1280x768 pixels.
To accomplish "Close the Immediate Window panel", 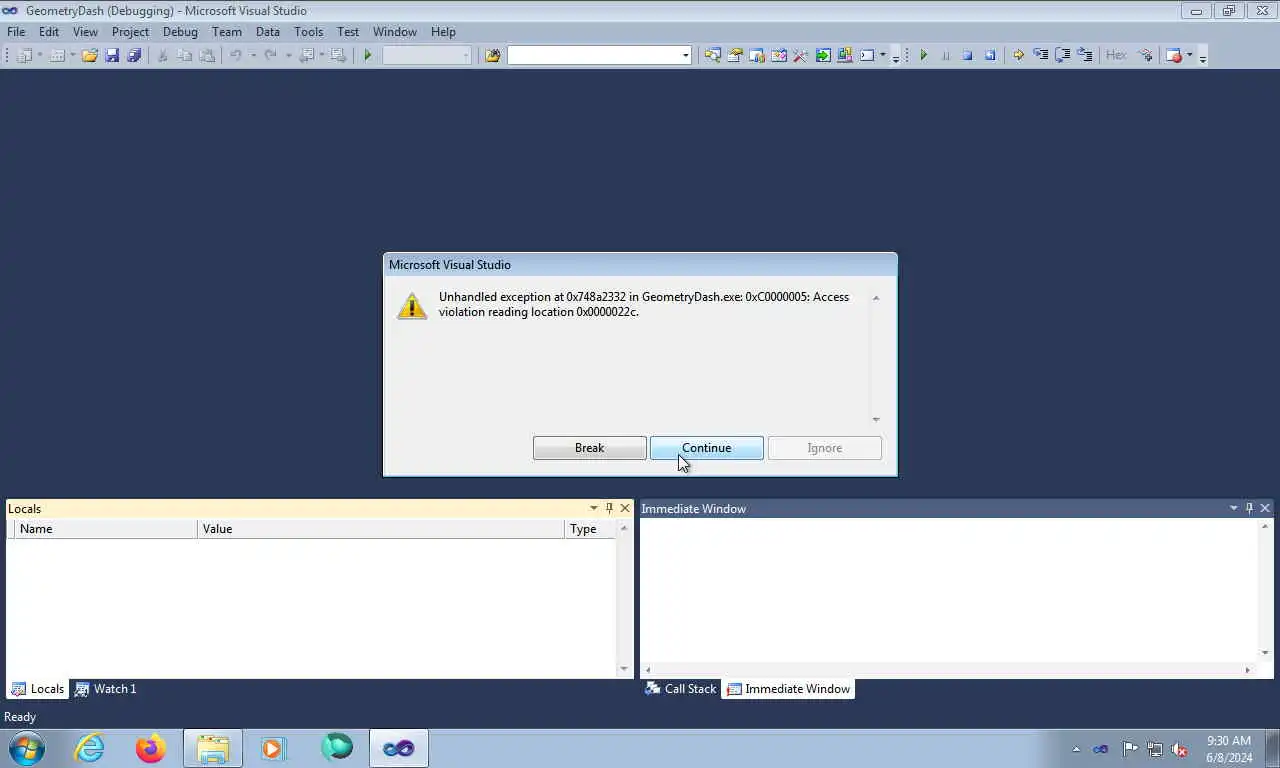I will [x=1265, y=508].
